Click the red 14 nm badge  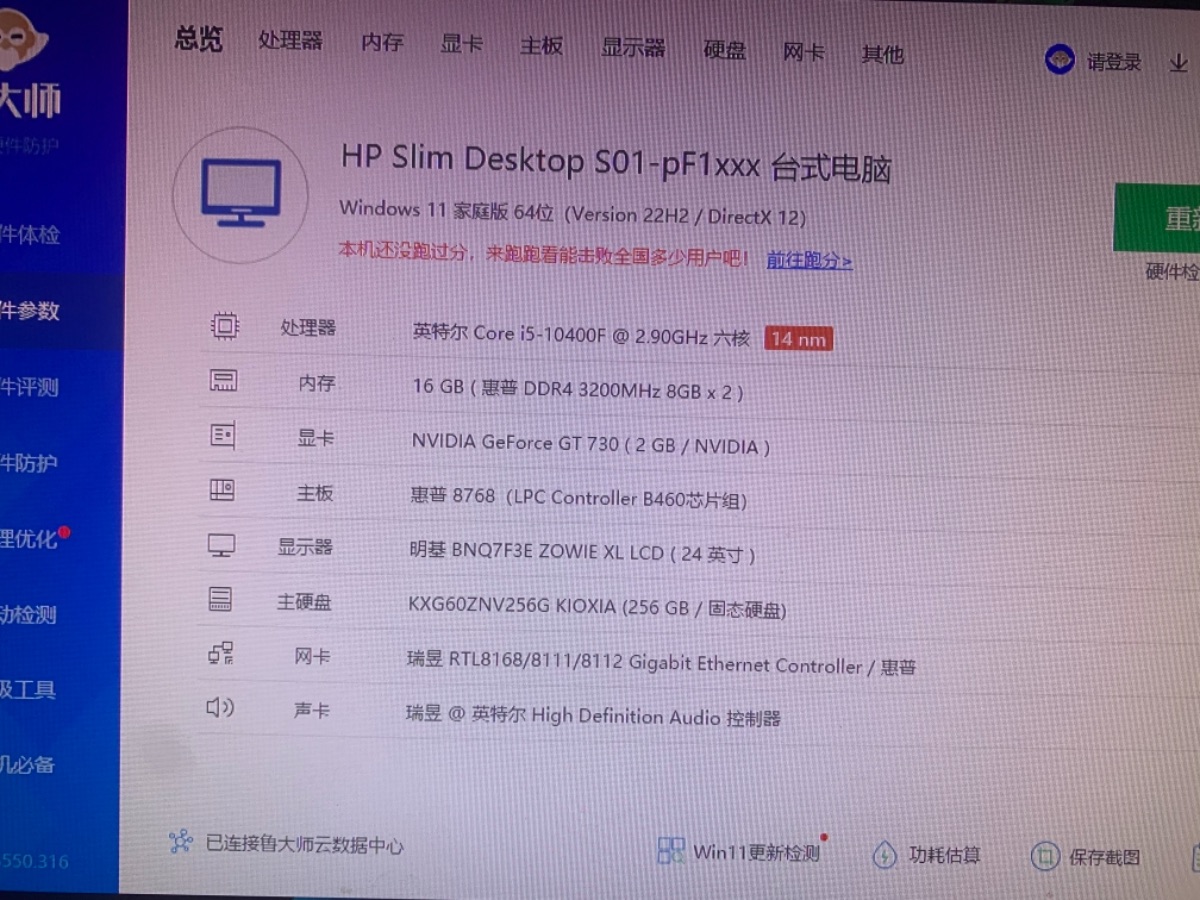pyautogui.click(x=798, y=339)
